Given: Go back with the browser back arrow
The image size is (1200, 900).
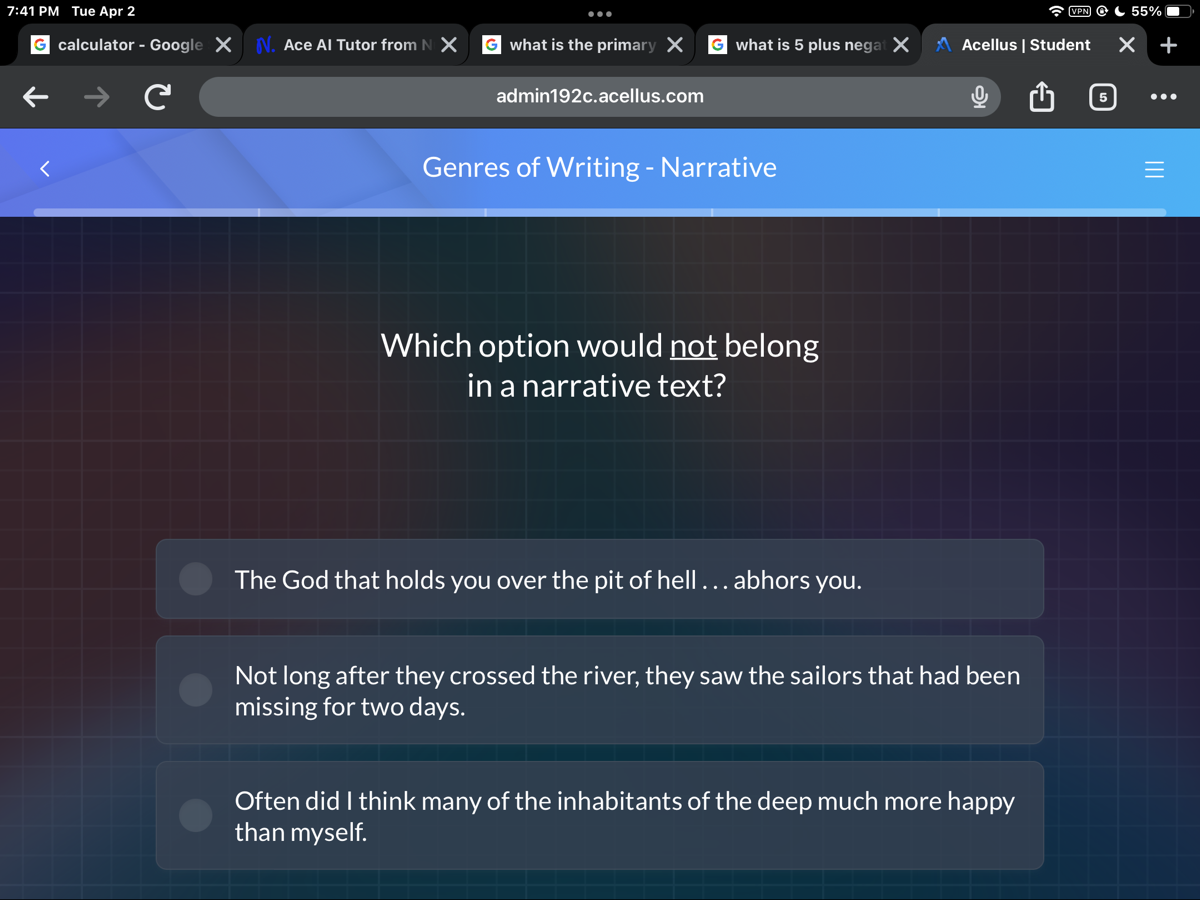Looking at the screenshot, I should coord(36,97).
